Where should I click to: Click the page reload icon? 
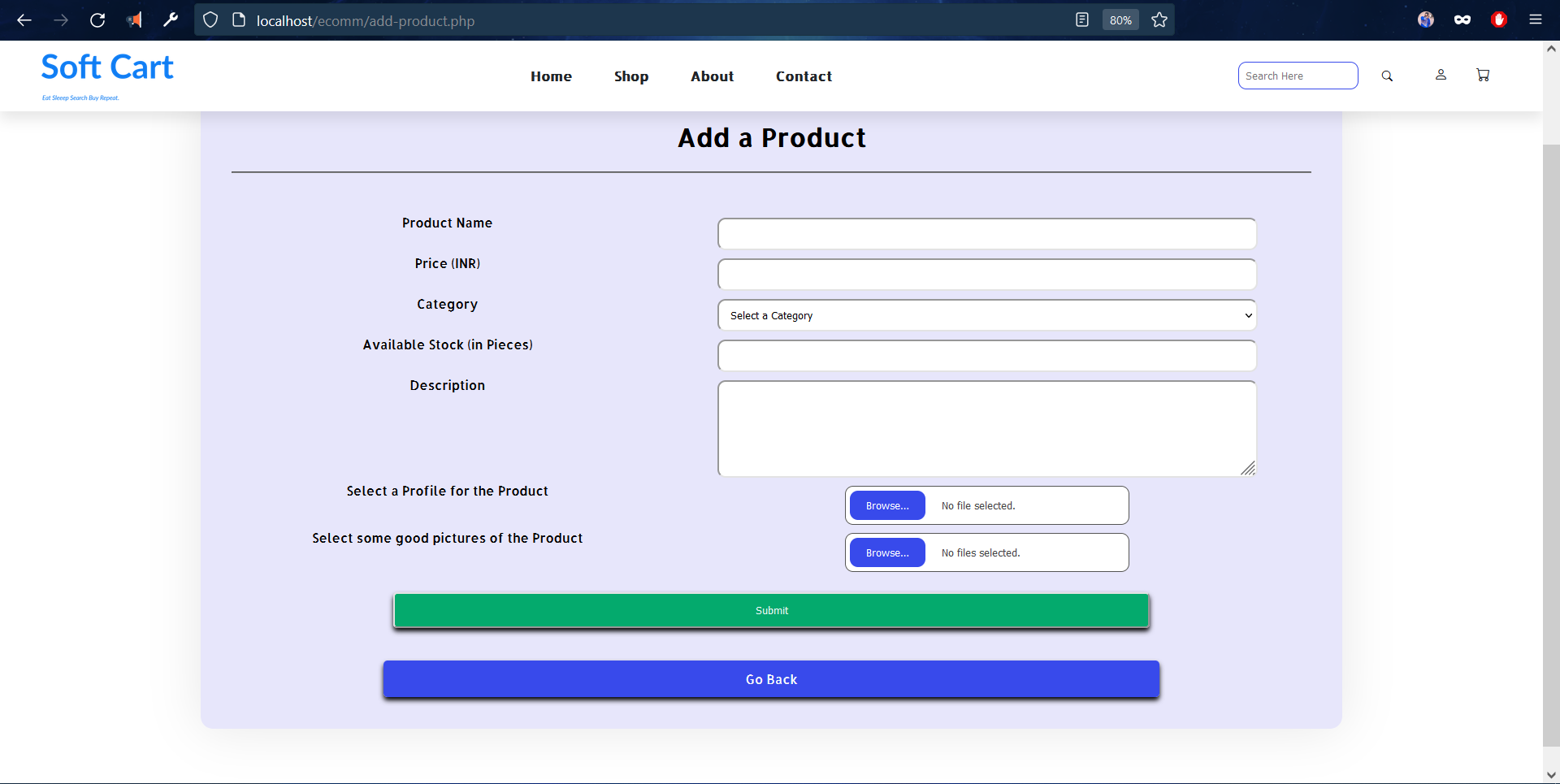97,20
